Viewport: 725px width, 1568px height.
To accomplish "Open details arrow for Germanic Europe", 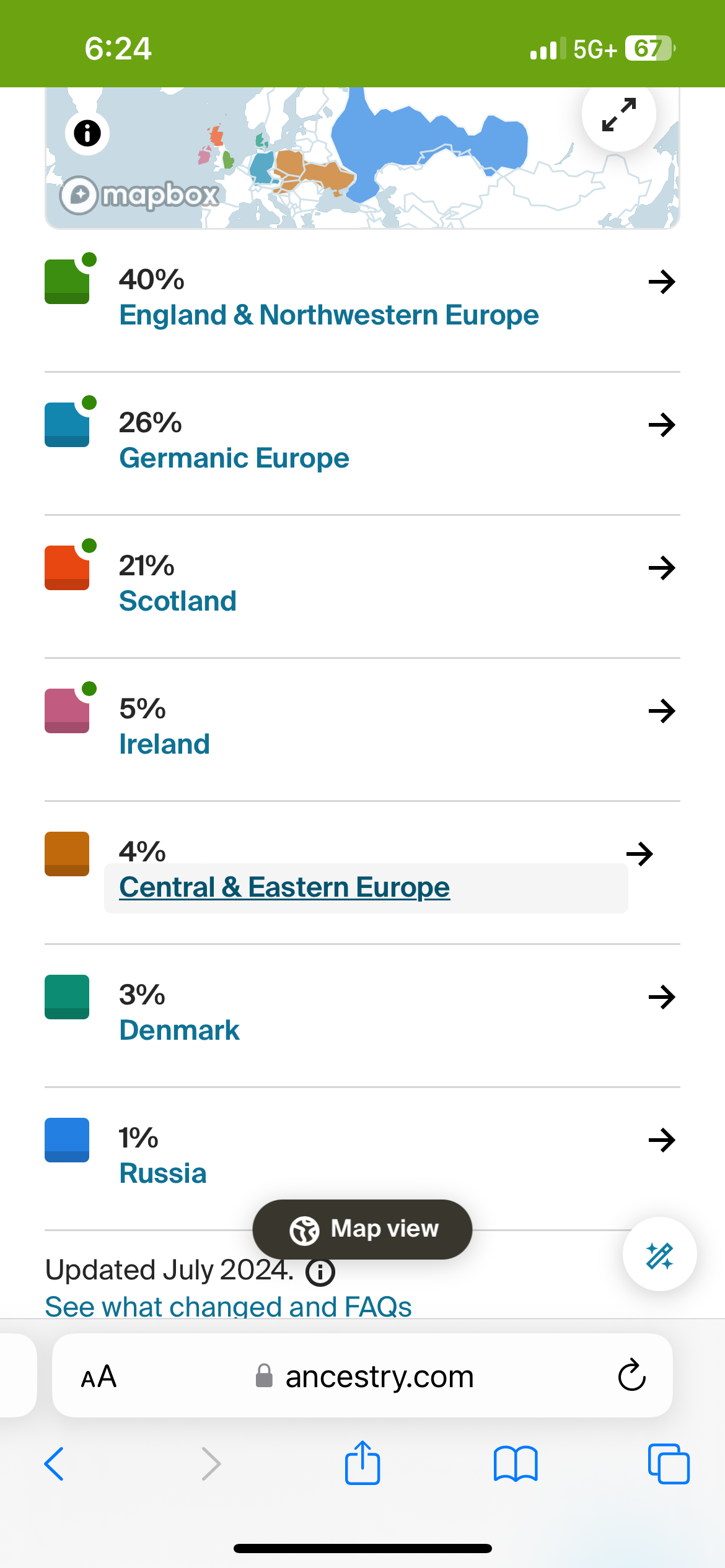I will [x=661, y=425].
